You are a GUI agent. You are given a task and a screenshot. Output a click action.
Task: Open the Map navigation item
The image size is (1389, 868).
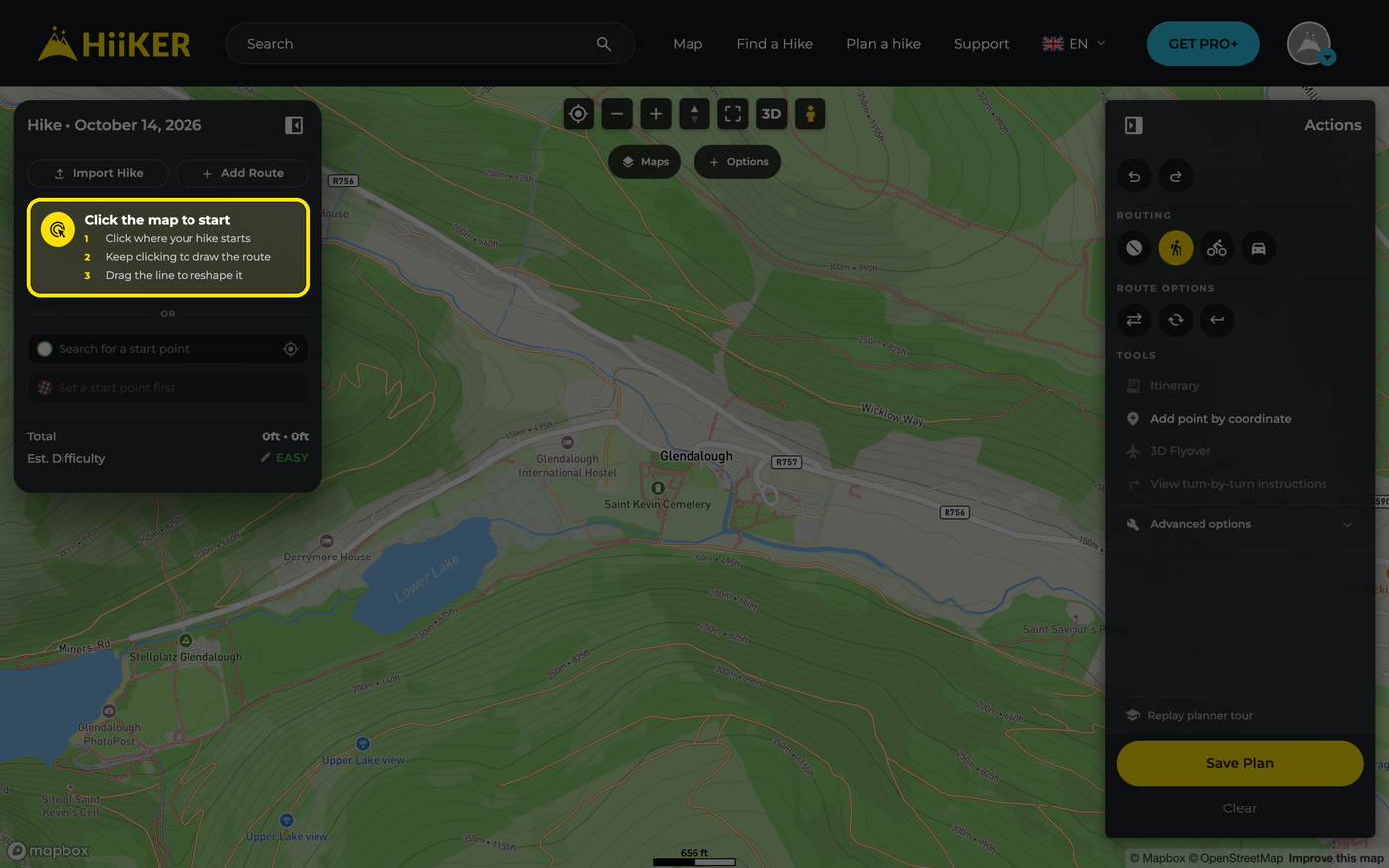pos(688,44)
